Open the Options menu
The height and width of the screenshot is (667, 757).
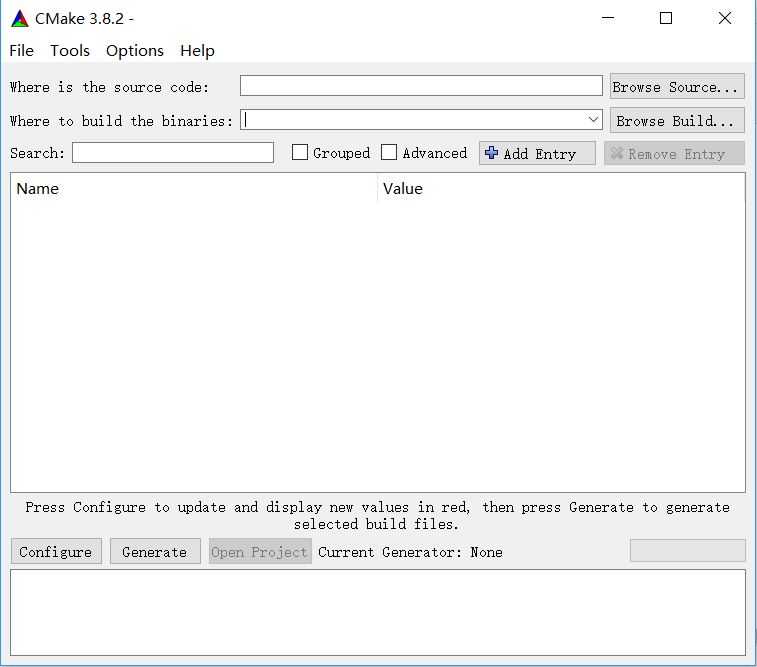[135, 51]
